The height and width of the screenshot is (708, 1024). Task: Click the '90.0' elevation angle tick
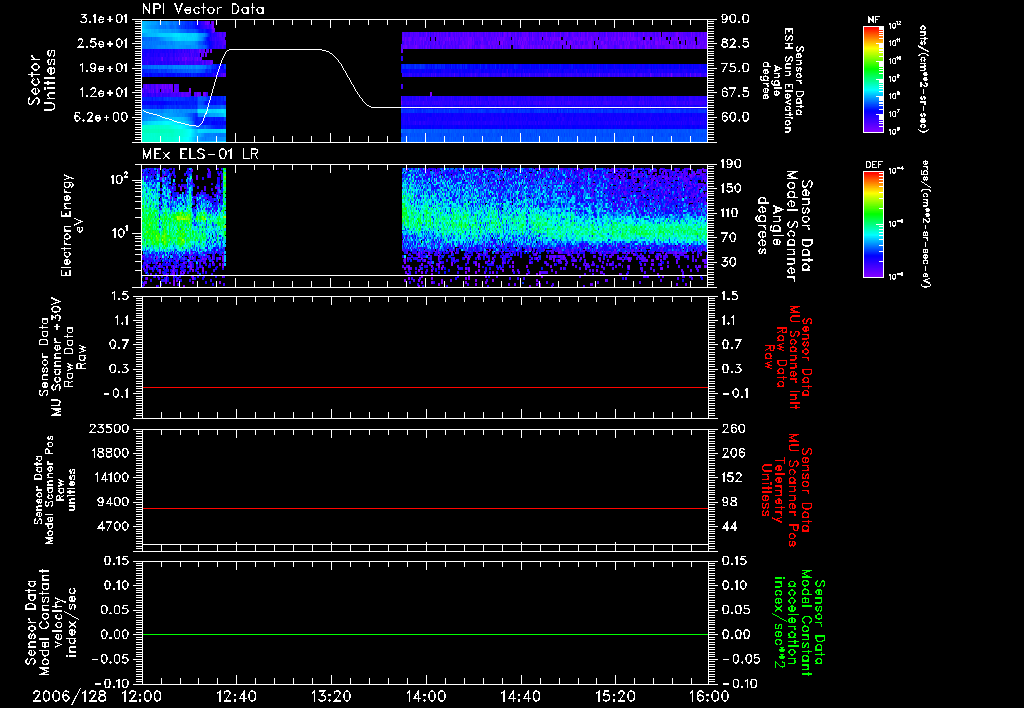[x=736, y=19]
